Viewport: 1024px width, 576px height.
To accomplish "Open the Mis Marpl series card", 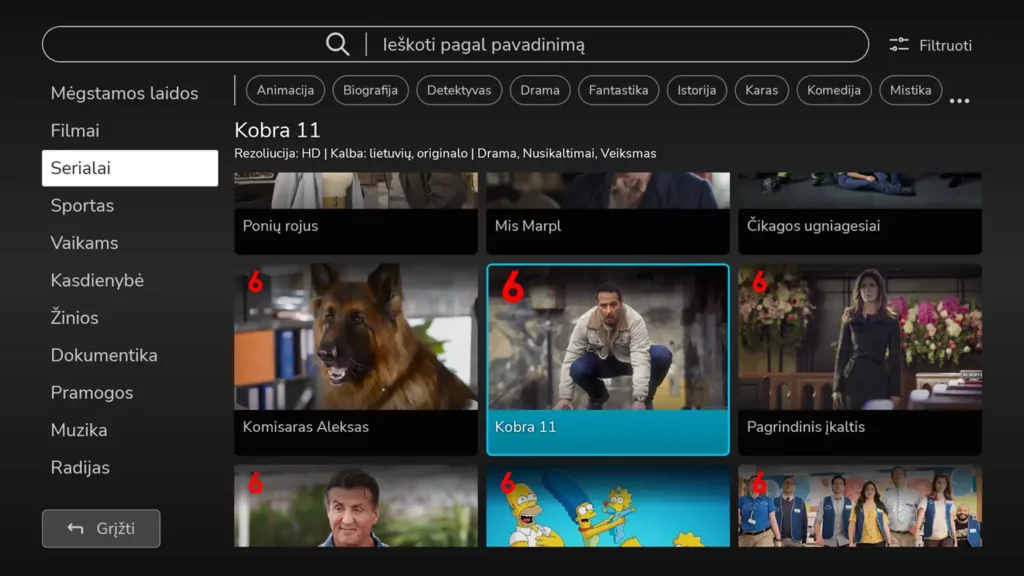I will [x=608, y=213].
